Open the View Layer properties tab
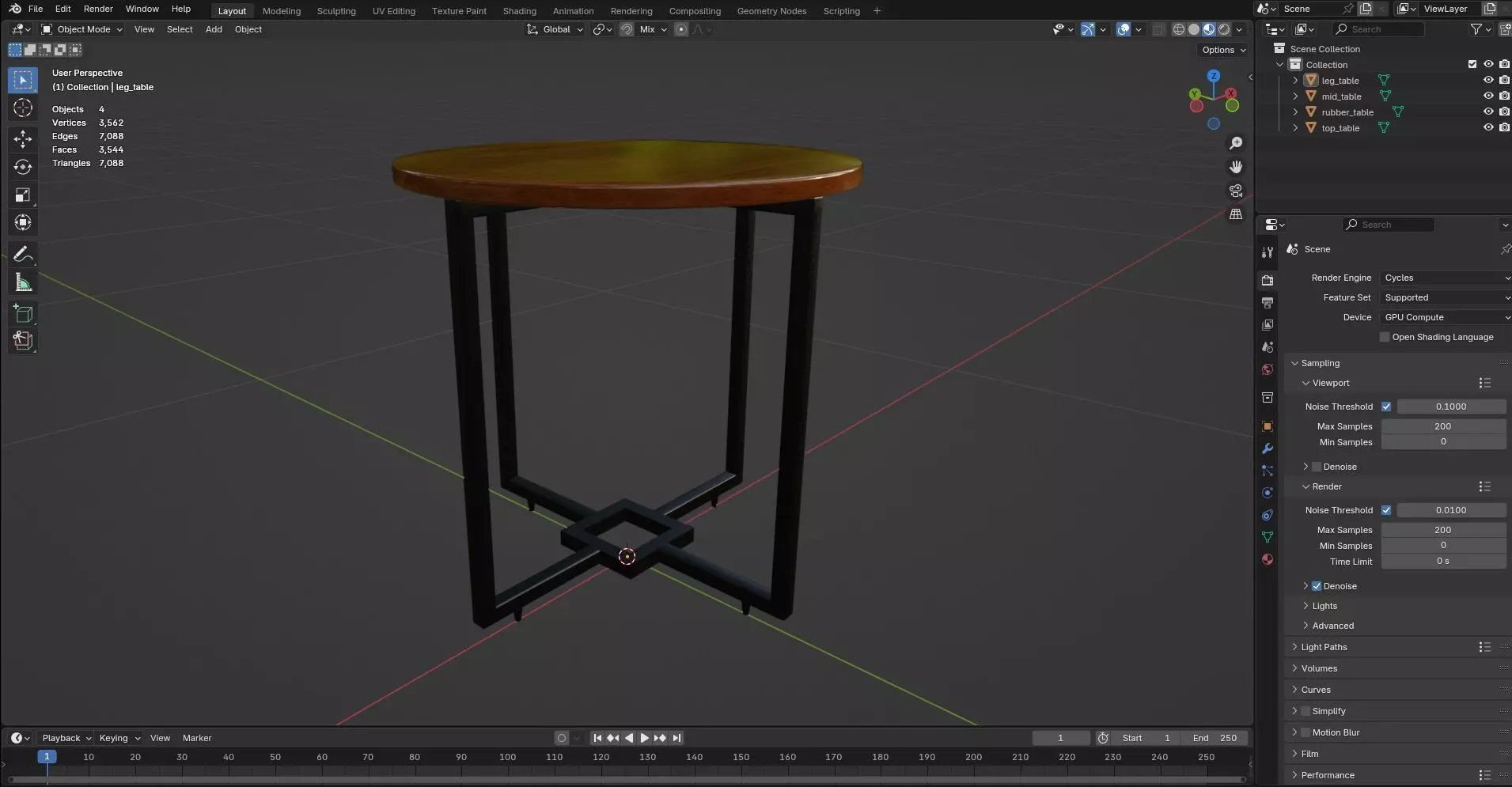 [1268, 325]
